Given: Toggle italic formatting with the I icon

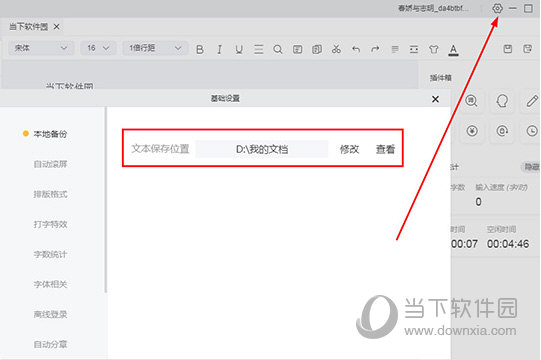Looking at the screenshot, I should [x=219, y=49].
